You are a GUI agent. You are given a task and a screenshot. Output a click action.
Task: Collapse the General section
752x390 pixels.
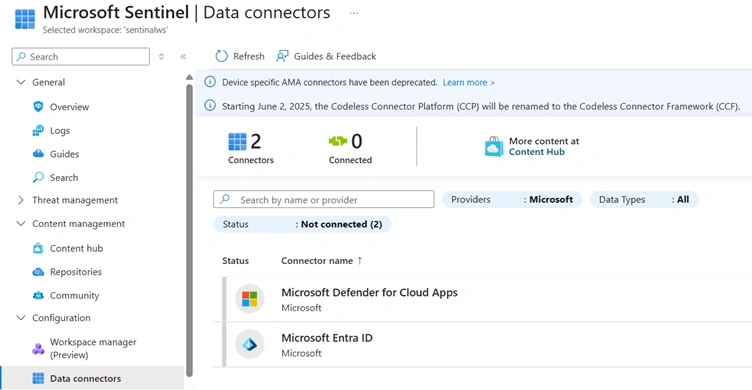(x=21, y=82)
